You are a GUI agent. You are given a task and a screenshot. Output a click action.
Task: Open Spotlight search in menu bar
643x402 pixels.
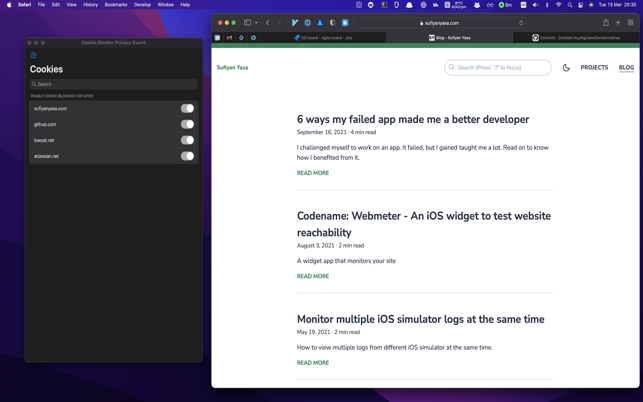[570, 5]
